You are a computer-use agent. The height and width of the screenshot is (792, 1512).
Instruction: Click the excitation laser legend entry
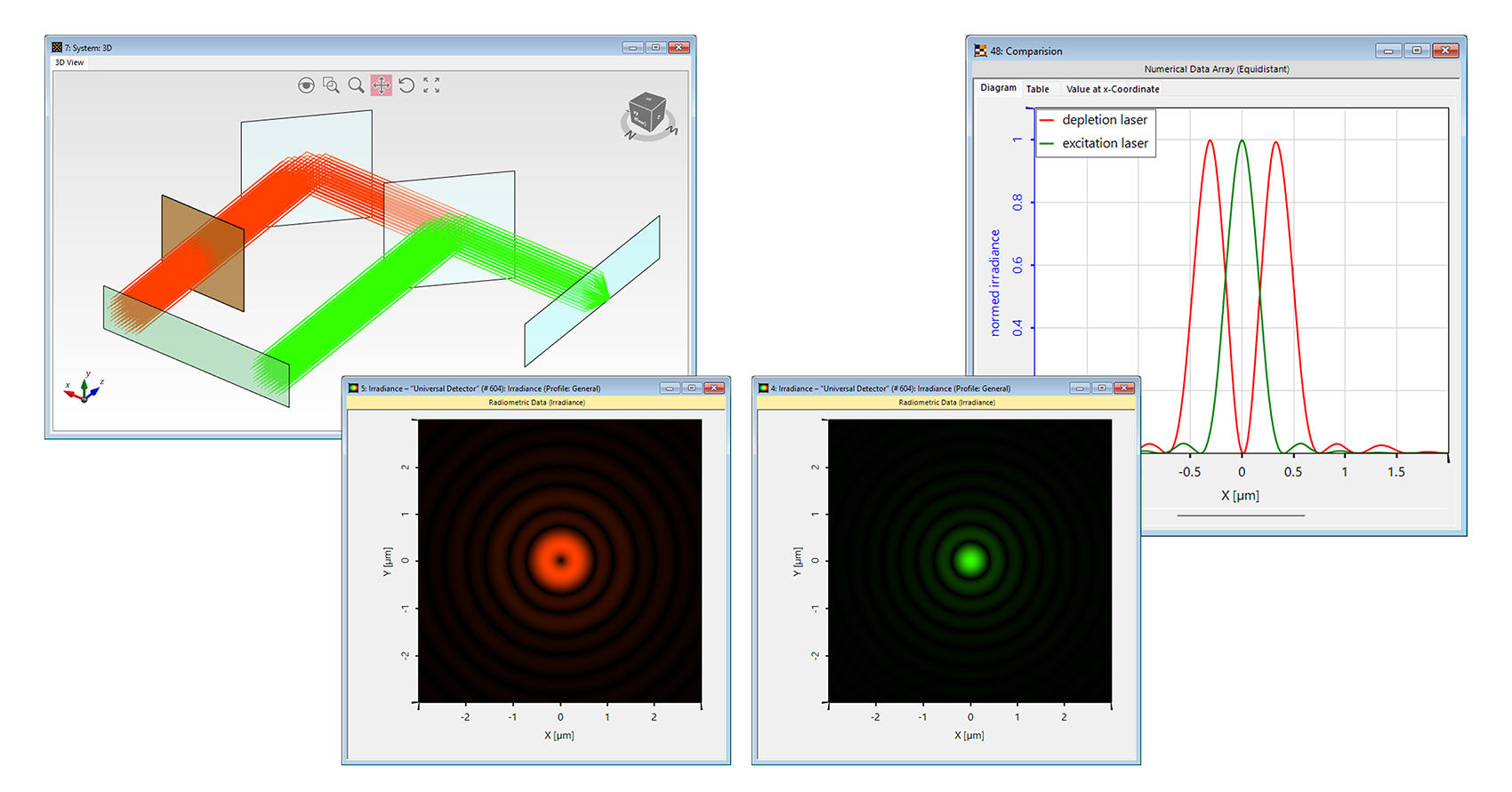[x=1105, y=143]
